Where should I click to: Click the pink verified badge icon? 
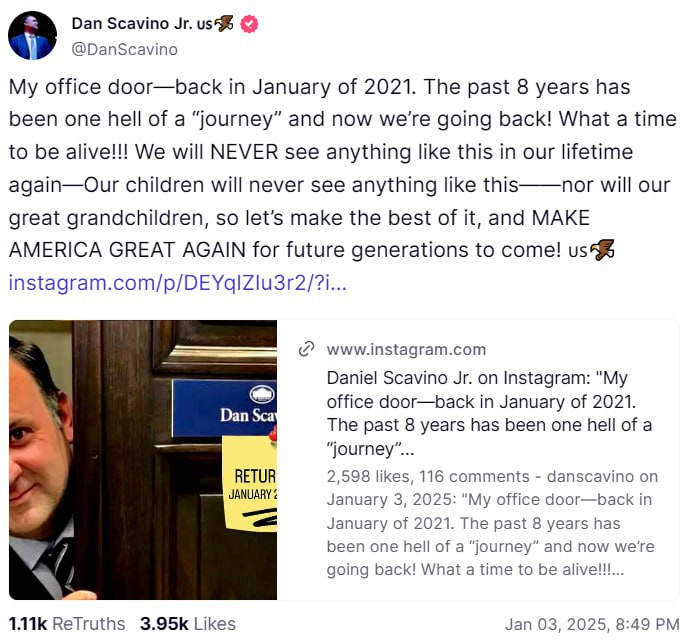(248, 24)
